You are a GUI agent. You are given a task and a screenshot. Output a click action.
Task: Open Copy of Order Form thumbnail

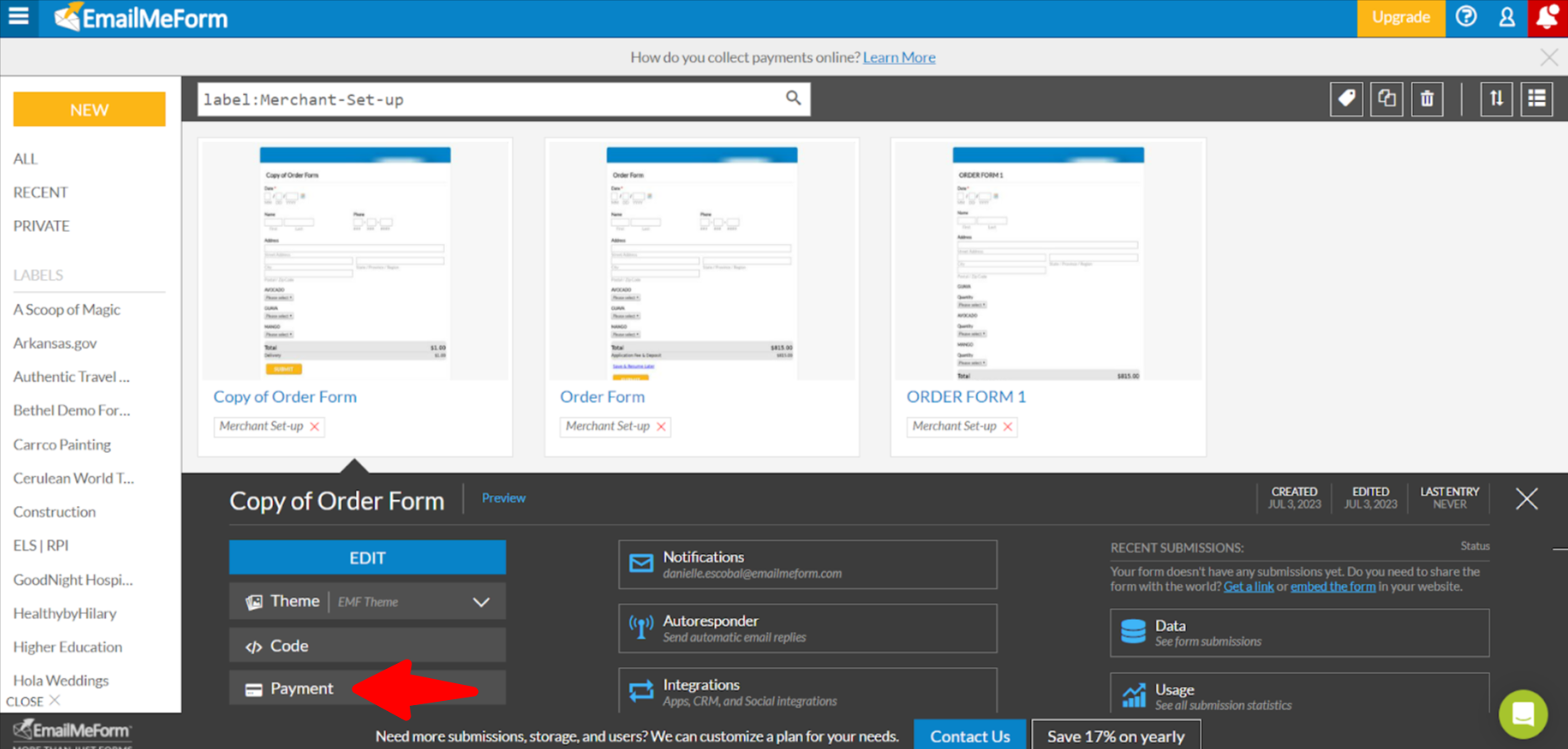(355, 262)
